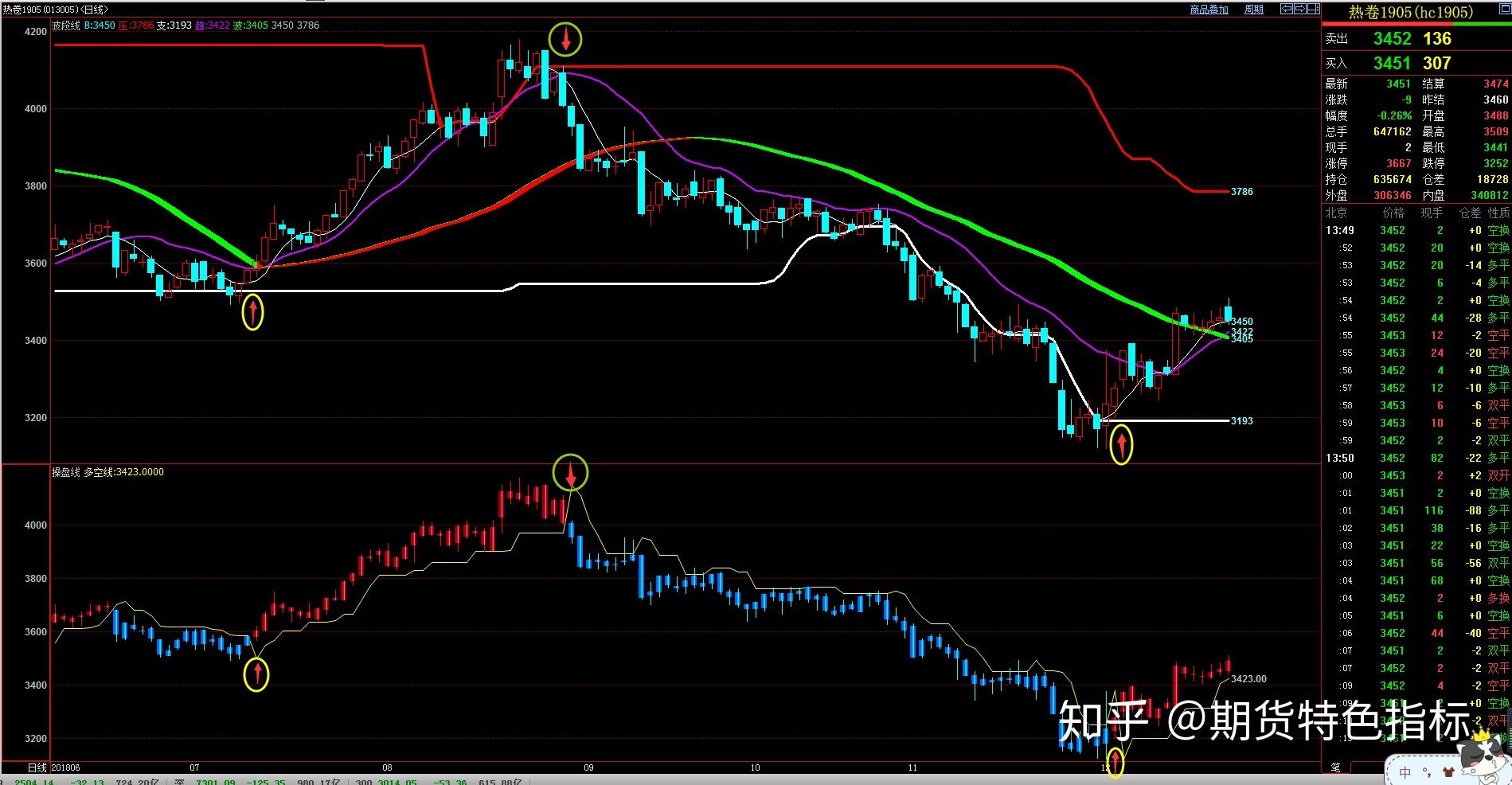Click the 11 month axis marker
This screenshot has height=785, width=1512.
pyautogui.click(x=912, y=768)
